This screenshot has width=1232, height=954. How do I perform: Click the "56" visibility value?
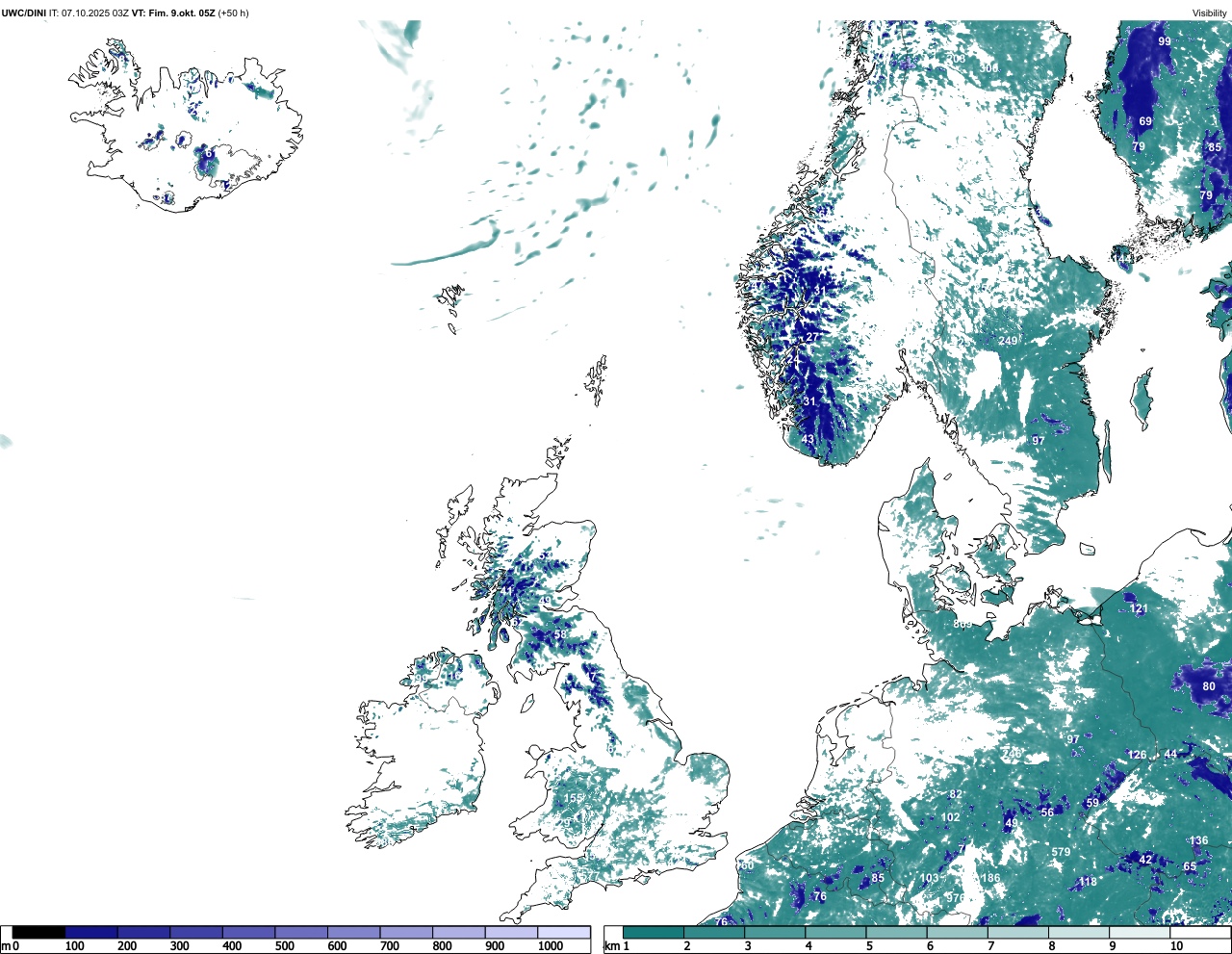[x=1047, y=812]
